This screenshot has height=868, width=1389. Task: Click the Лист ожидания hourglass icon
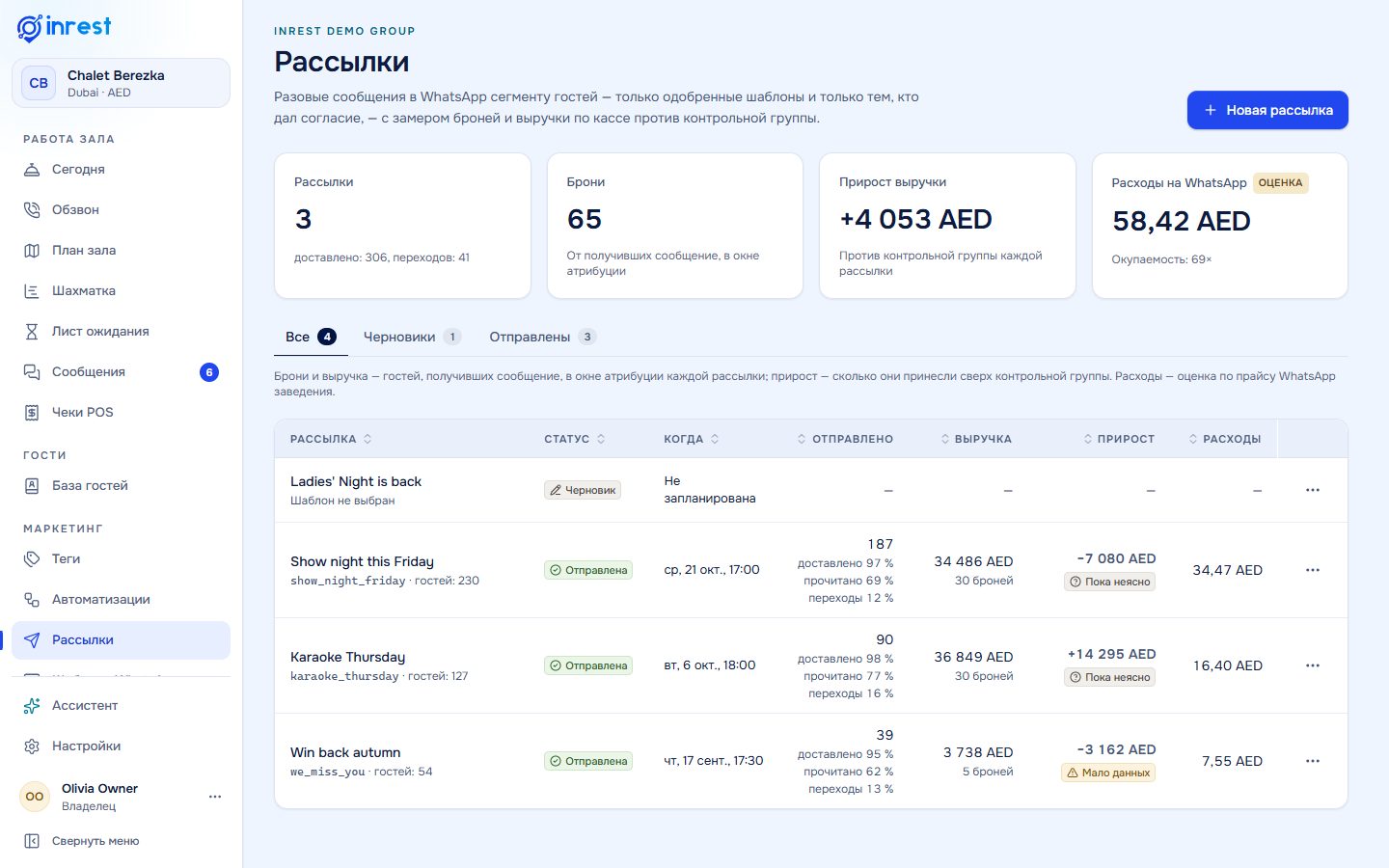coord(32,332)
